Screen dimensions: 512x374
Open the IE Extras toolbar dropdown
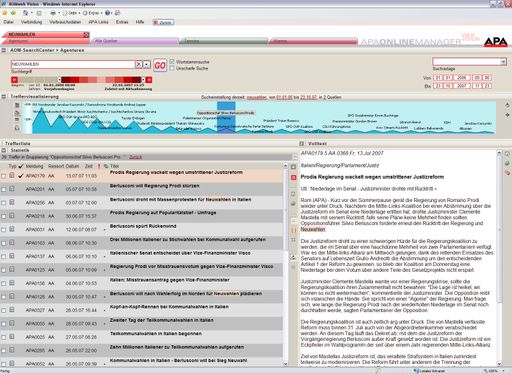click(92, 13)
